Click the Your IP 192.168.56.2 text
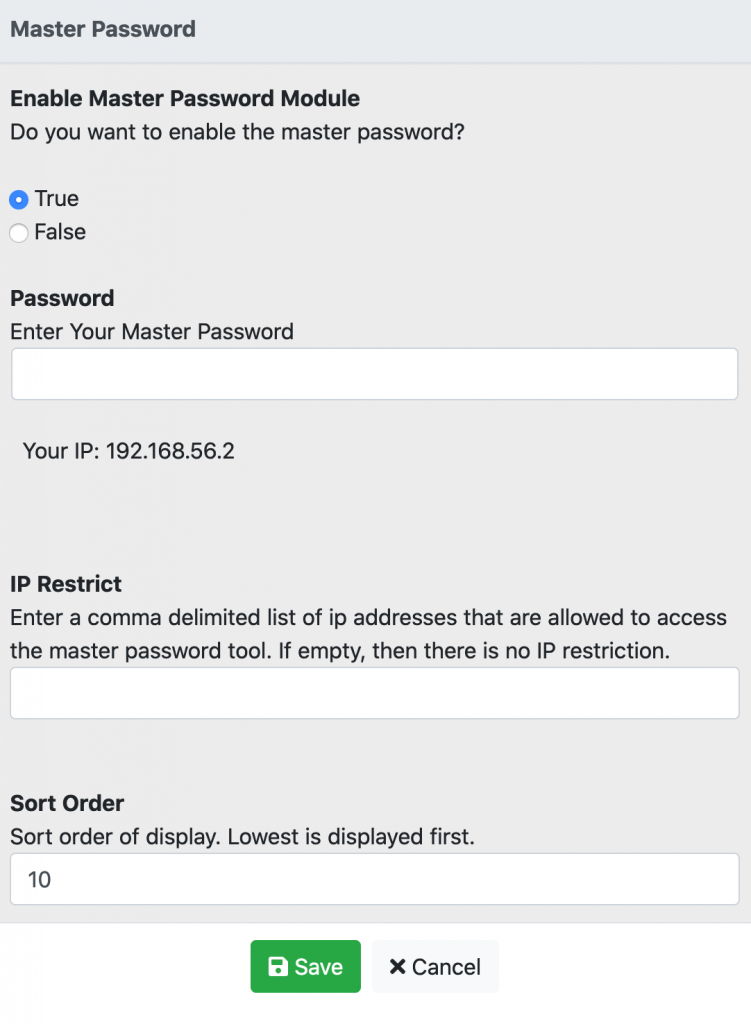Image resolution: width=751 pixels, height=1024 pixels. (x=129, y=451)
